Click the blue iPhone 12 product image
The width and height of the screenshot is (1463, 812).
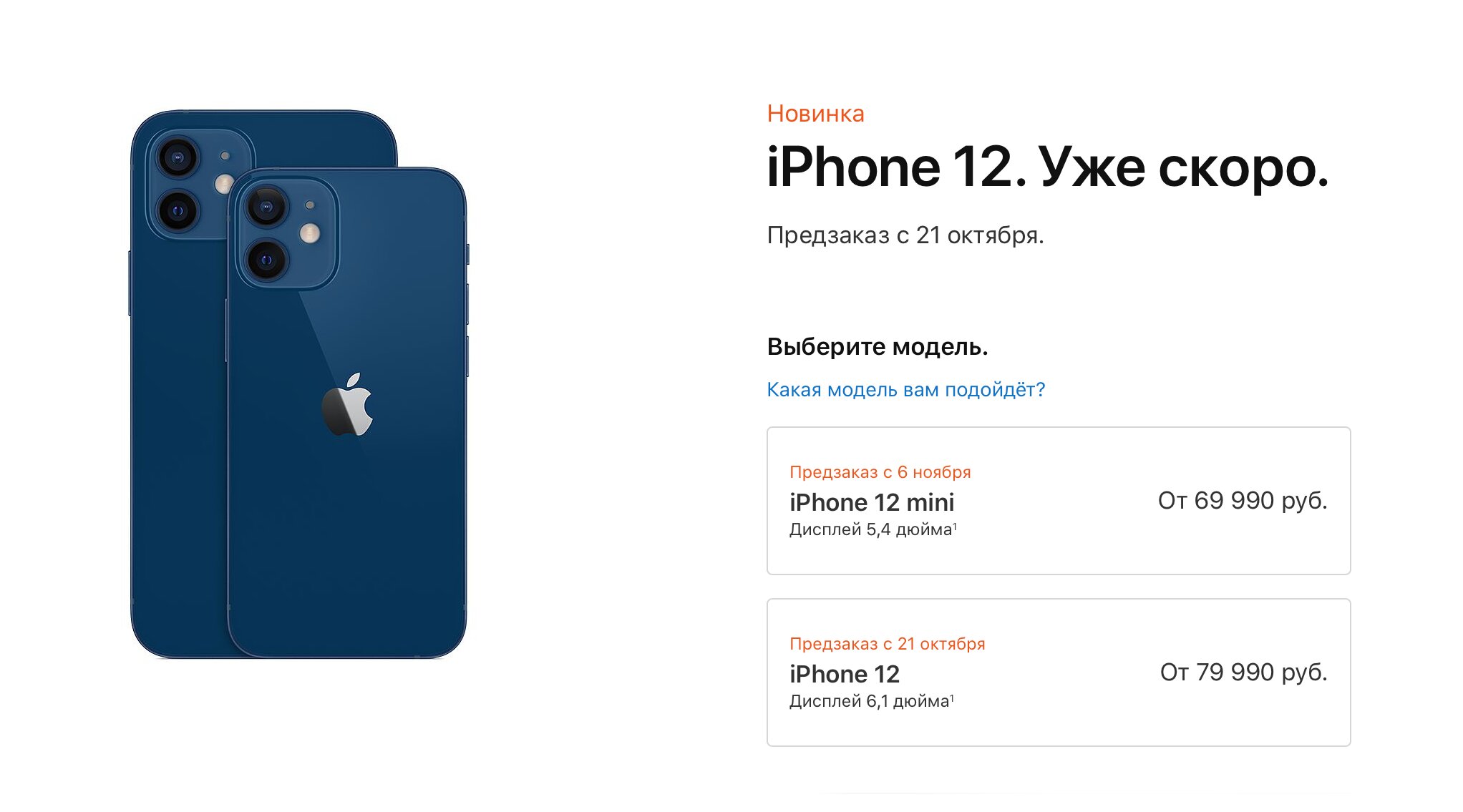coord(299,384)
